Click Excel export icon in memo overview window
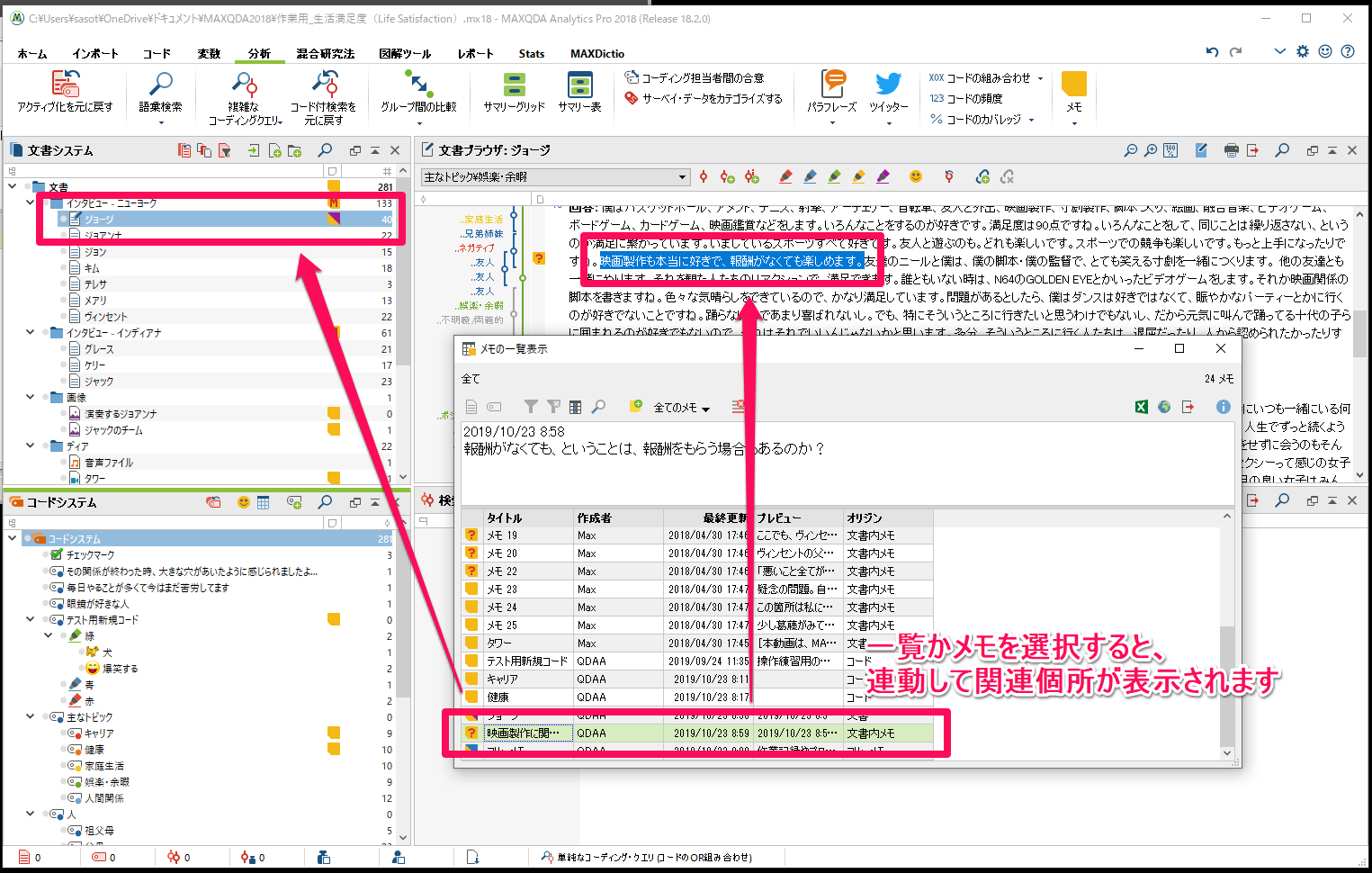The width and height of the screenshot is (1372, 873). point(1141,407)
